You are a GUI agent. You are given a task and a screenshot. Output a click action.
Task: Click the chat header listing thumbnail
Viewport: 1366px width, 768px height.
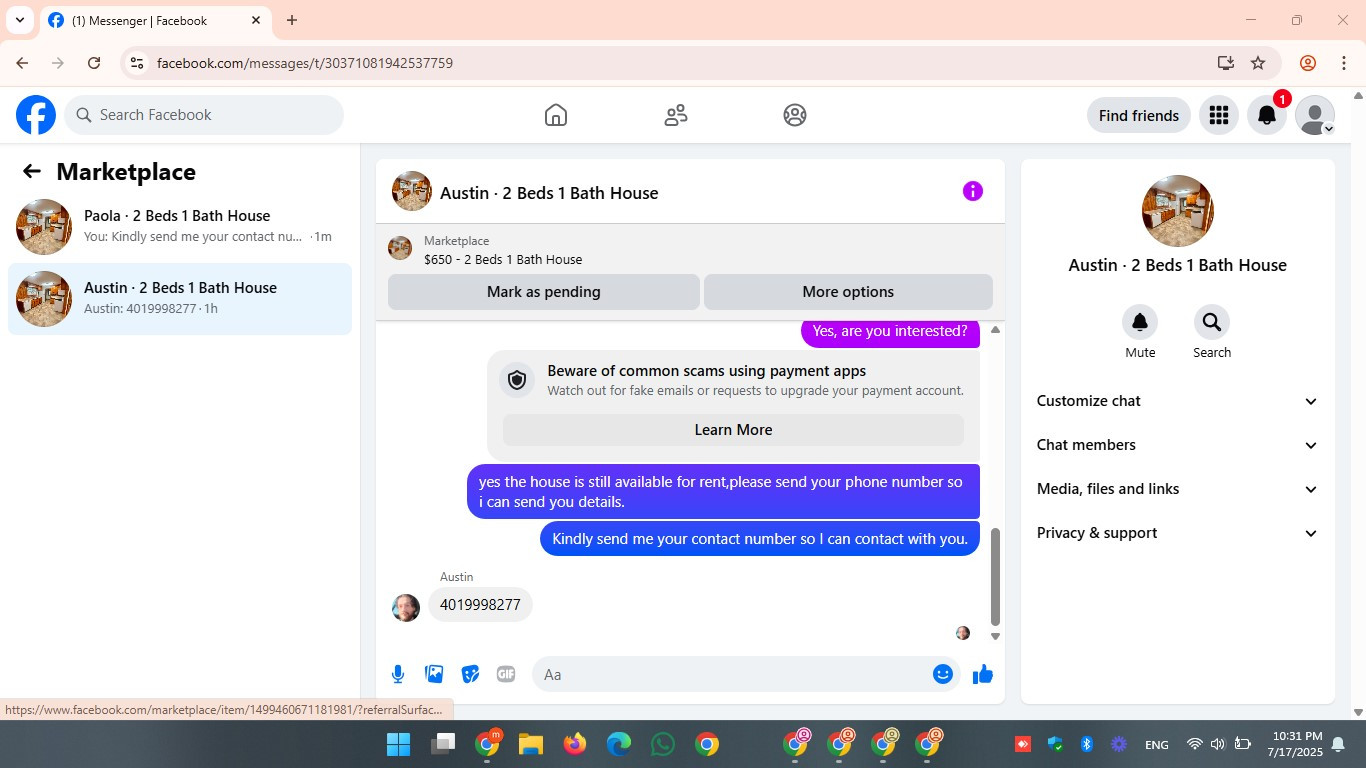(x=412, y=191)
